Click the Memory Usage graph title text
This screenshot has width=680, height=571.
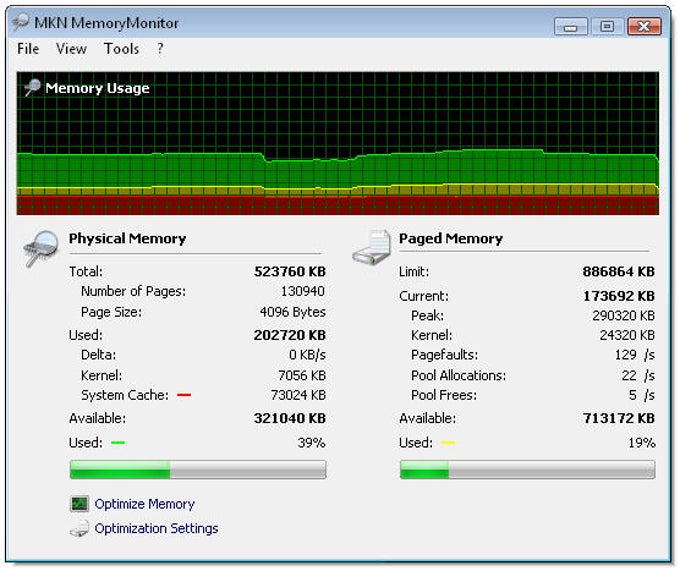tap(98, 88)
